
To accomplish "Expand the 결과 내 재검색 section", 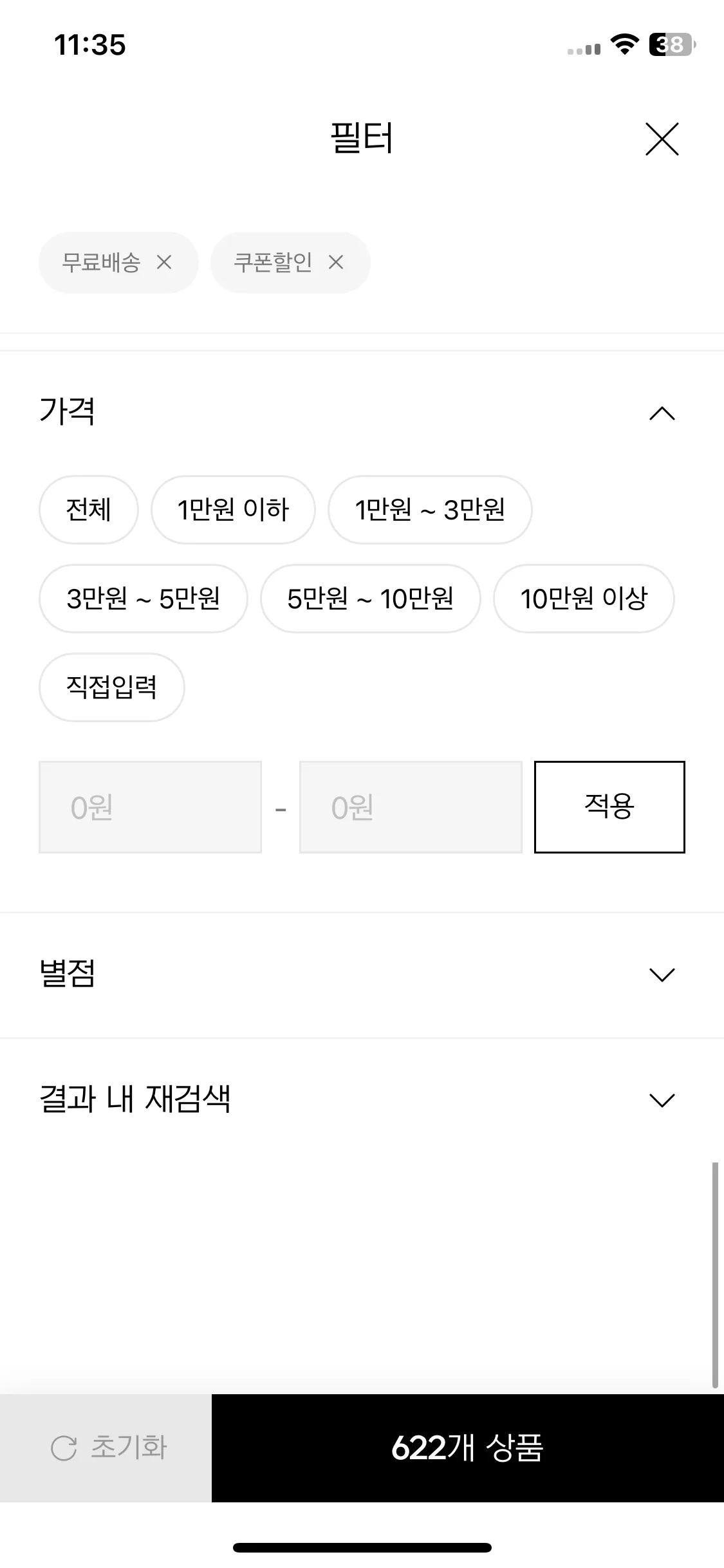I will tap(362, 1100).
